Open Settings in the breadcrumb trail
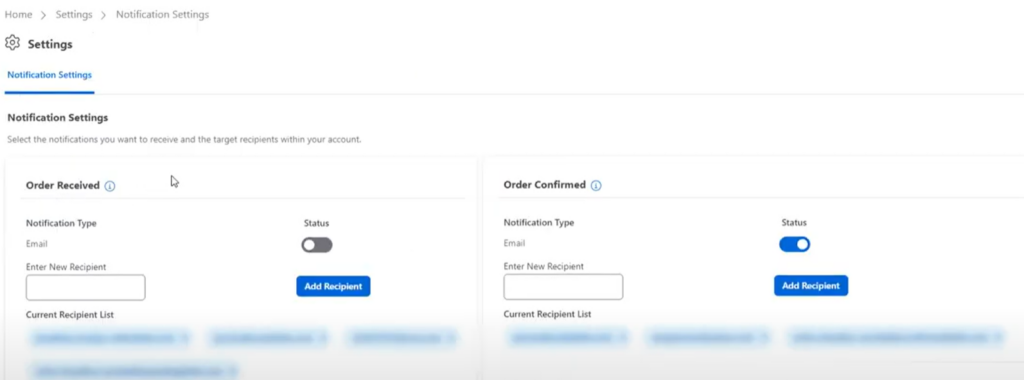Viewport: 1024px width, 380px height. [74, 14]
